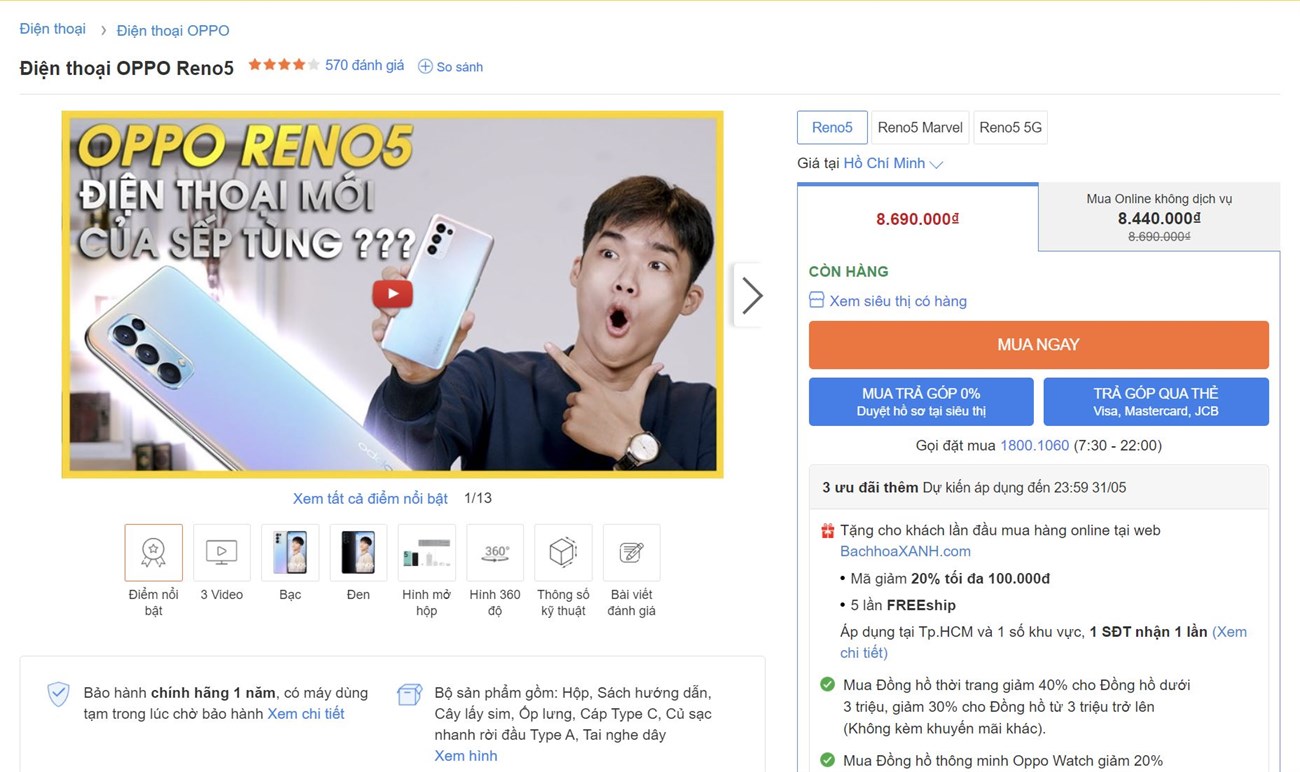Switch to the Reno5 5G variant
Screen dimensions: 1300x772
(1010, 127)
